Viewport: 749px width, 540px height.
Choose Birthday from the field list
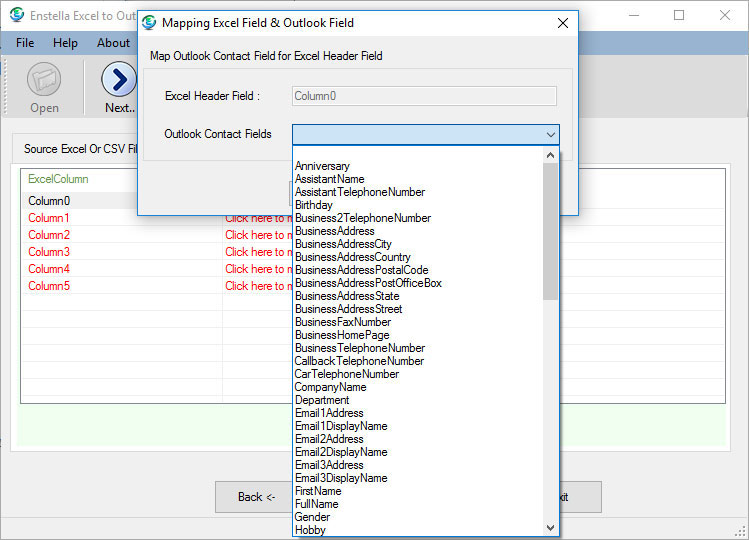pyautogui.click(x=314, y=205)
